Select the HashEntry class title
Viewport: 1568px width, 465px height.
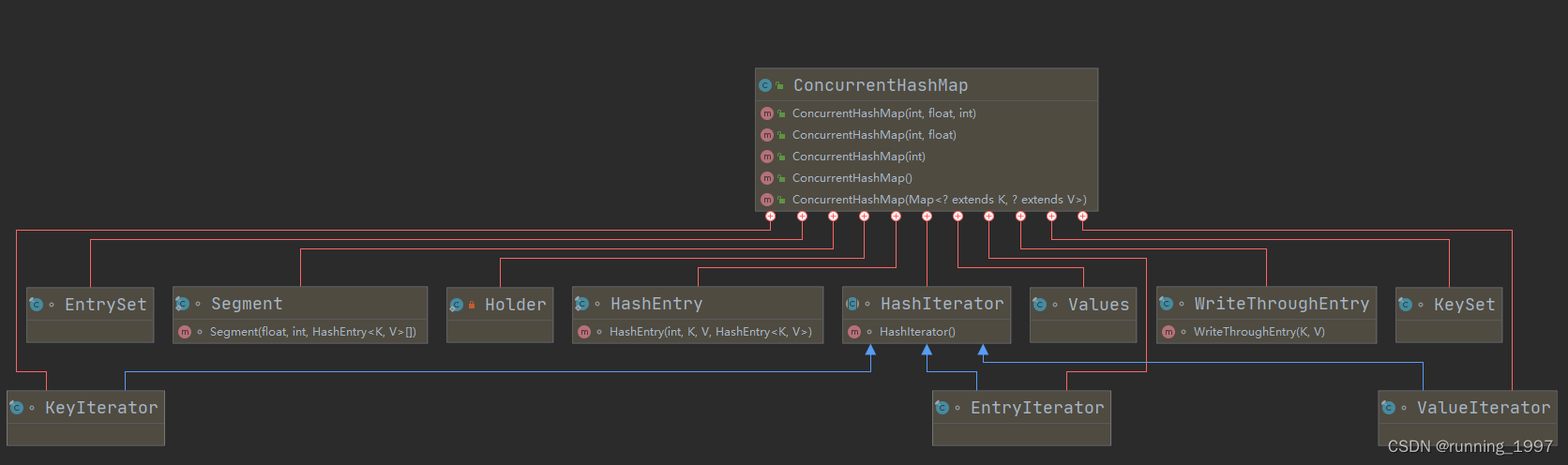pos(656,304)
